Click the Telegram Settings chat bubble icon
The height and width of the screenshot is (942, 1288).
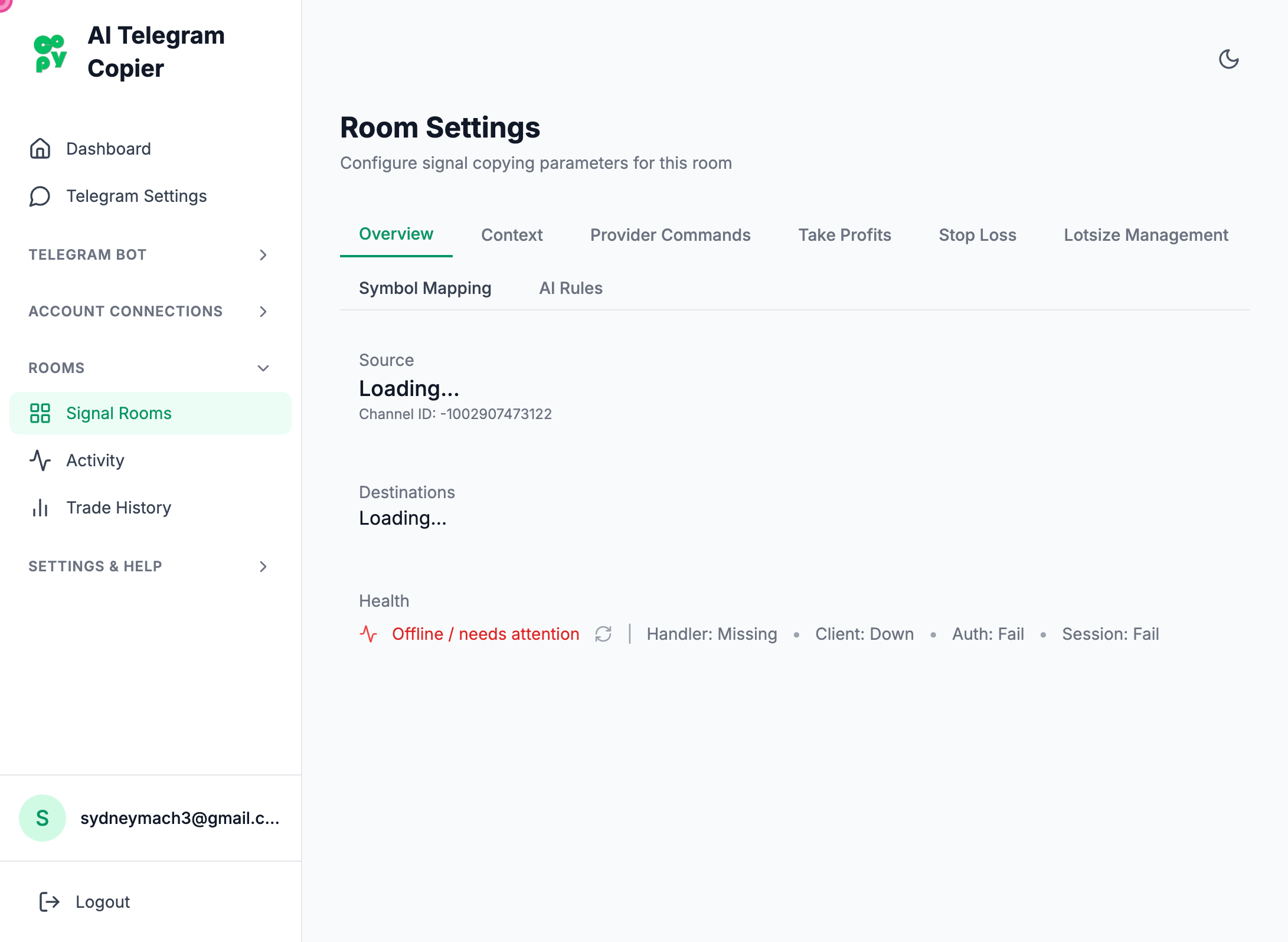point(40,196)
